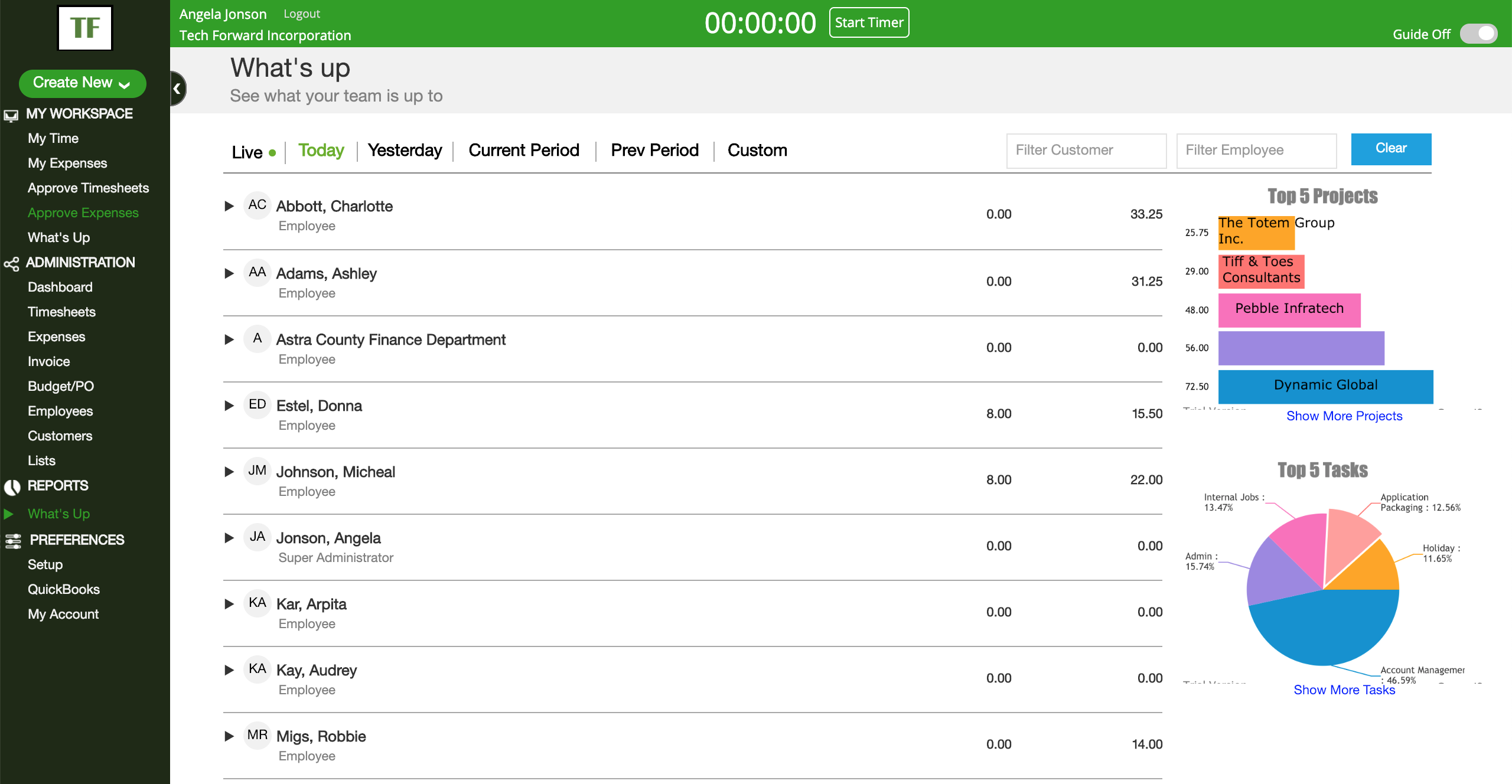Click Show More Projects link

pyautogui.click(x=1345, y=415)
